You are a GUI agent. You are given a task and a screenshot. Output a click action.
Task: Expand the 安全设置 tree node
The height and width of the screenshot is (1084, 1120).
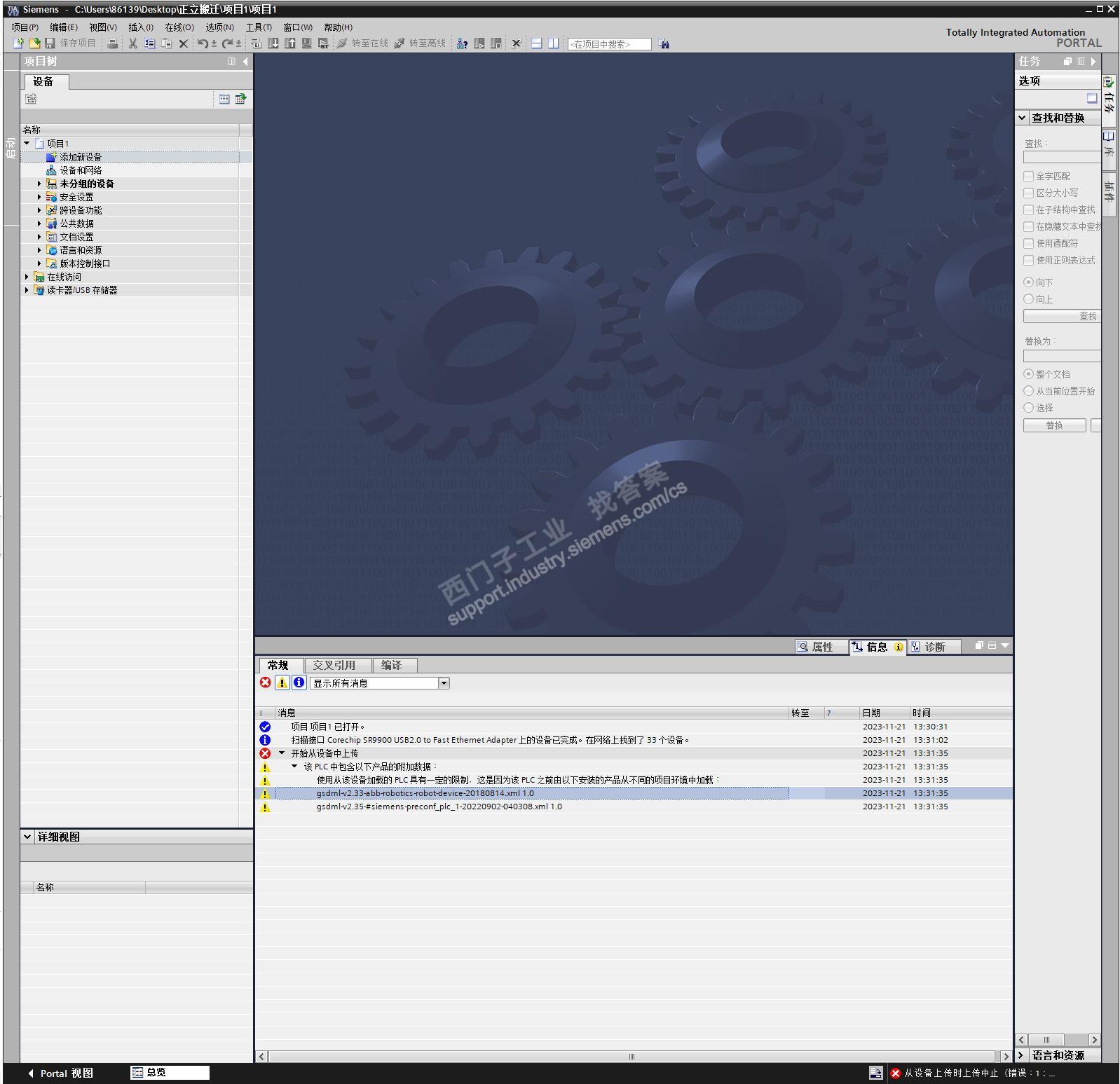point(39,197)
